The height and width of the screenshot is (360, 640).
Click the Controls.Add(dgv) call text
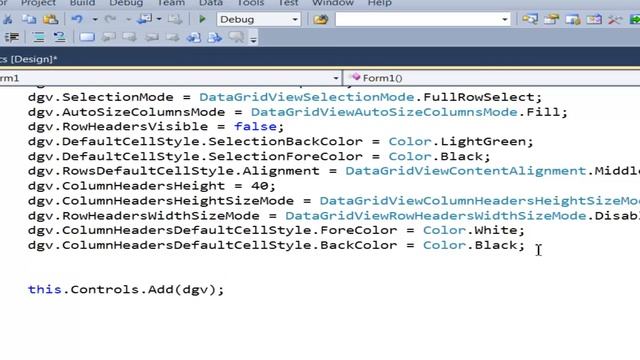(143, 289)
